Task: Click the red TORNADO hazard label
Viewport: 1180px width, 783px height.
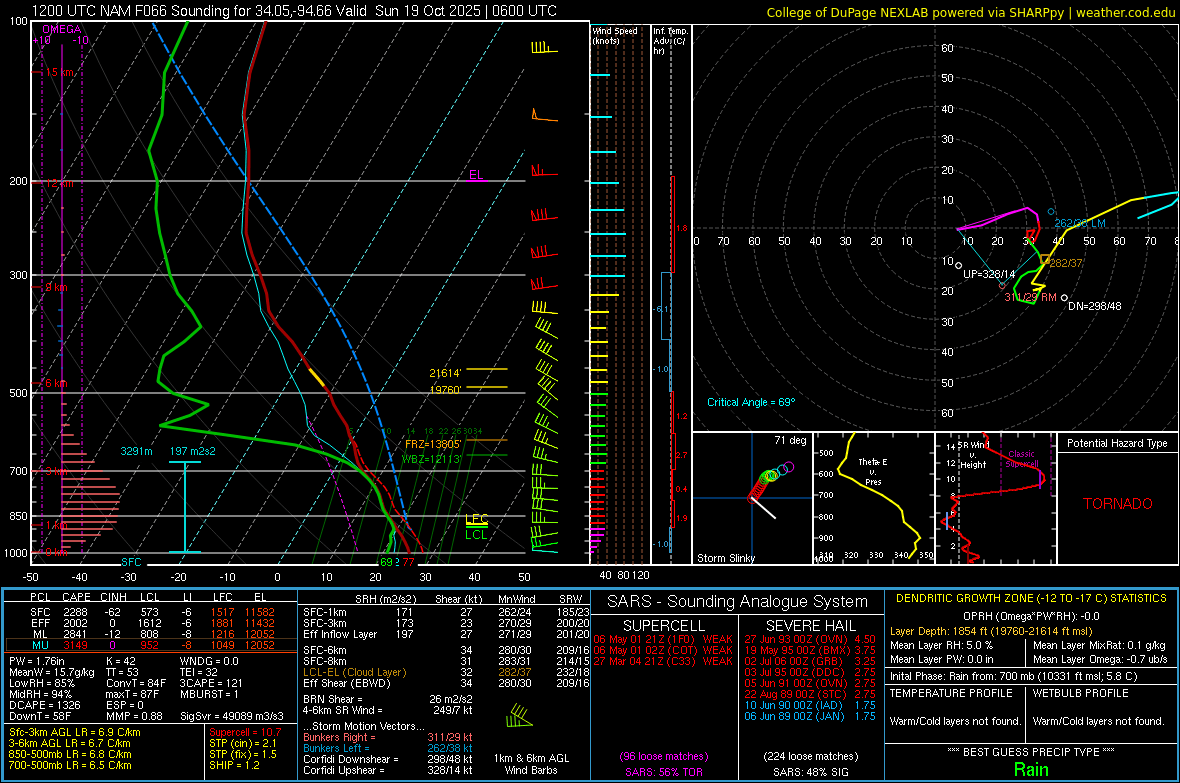Action: (x=1117, y=504)
